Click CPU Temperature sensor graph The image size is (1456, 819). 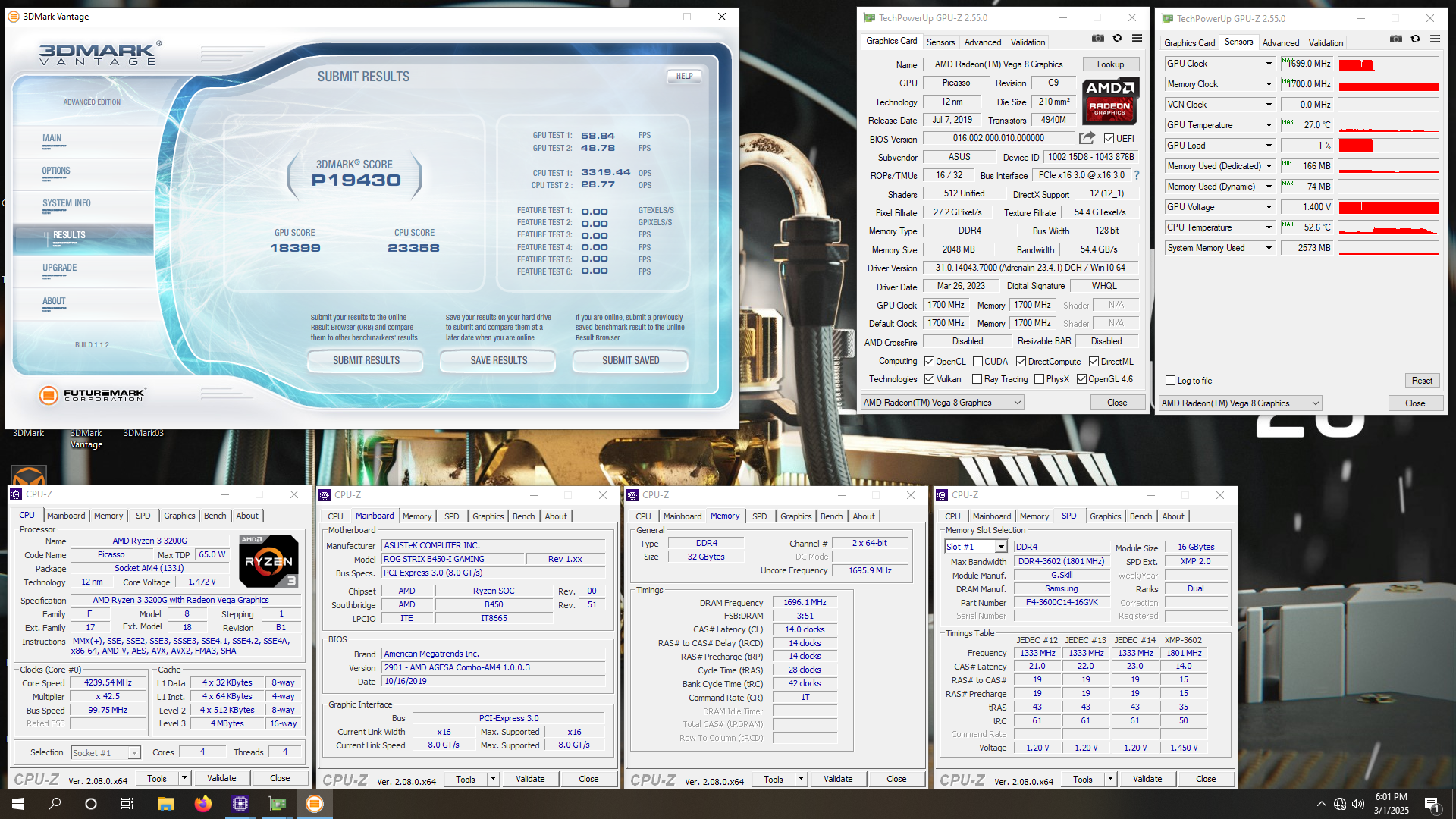click(x=1389, y=227)
